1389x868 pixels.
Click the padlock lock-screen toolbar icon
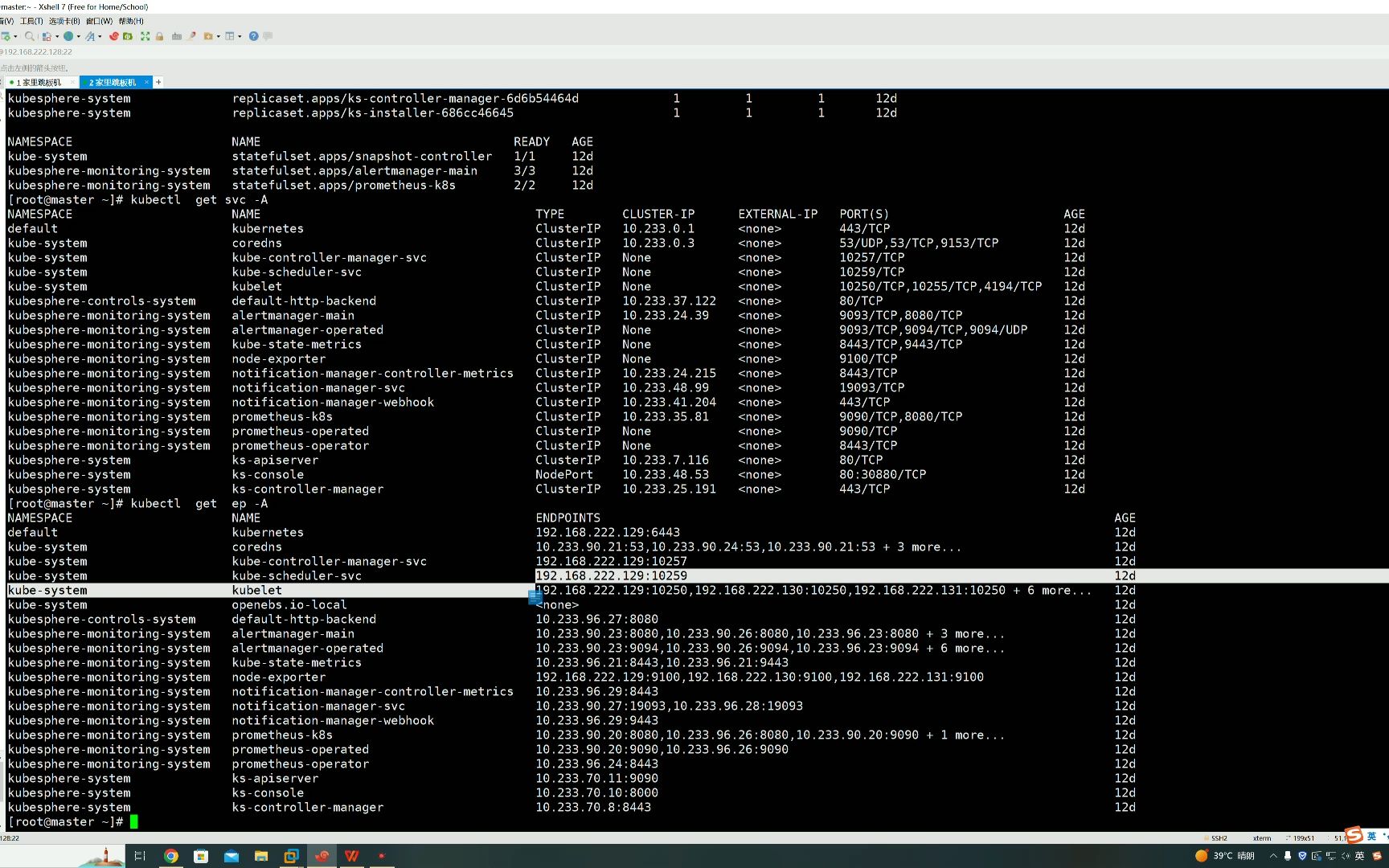coord(159,36)
